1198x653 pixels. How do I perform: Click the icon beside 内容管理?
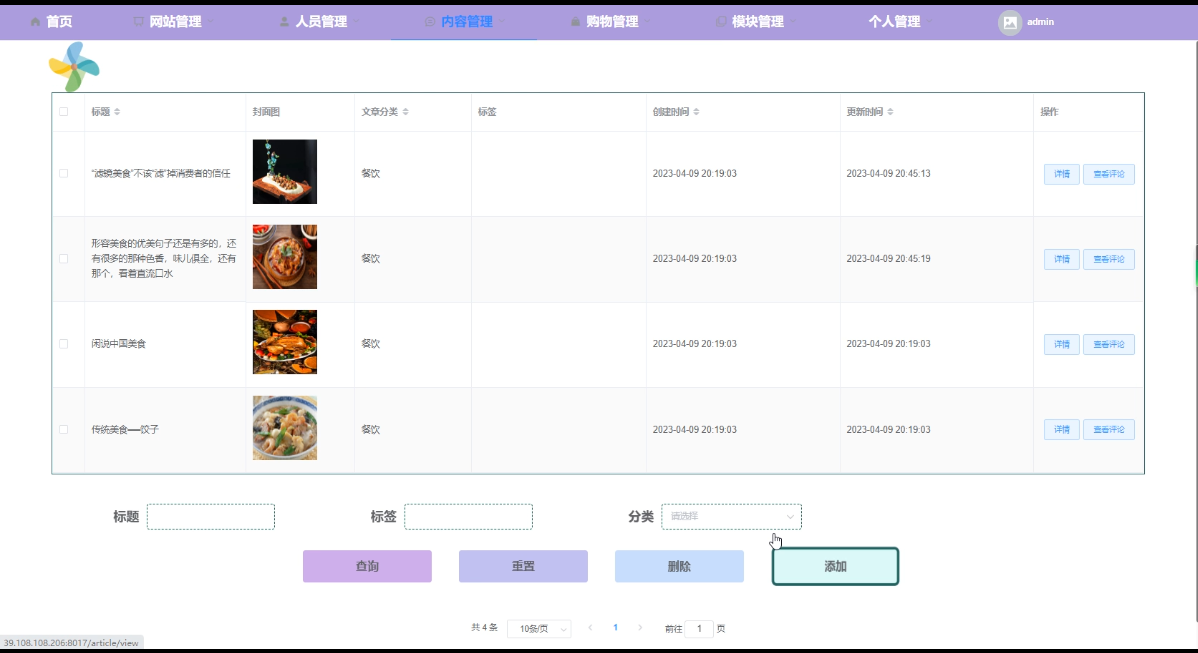coord(429,22)
